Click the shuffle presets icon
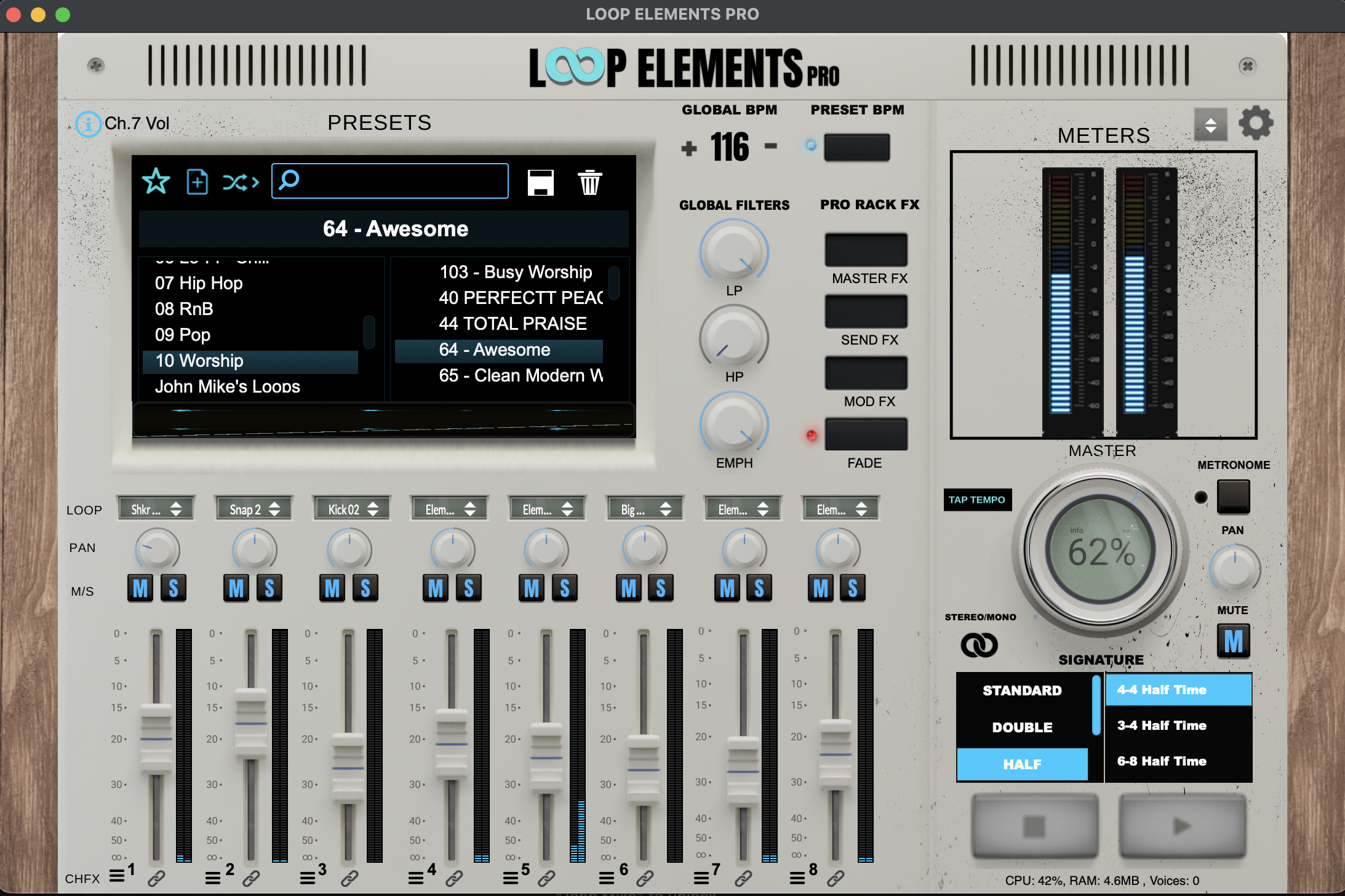 tap(241, 182)
